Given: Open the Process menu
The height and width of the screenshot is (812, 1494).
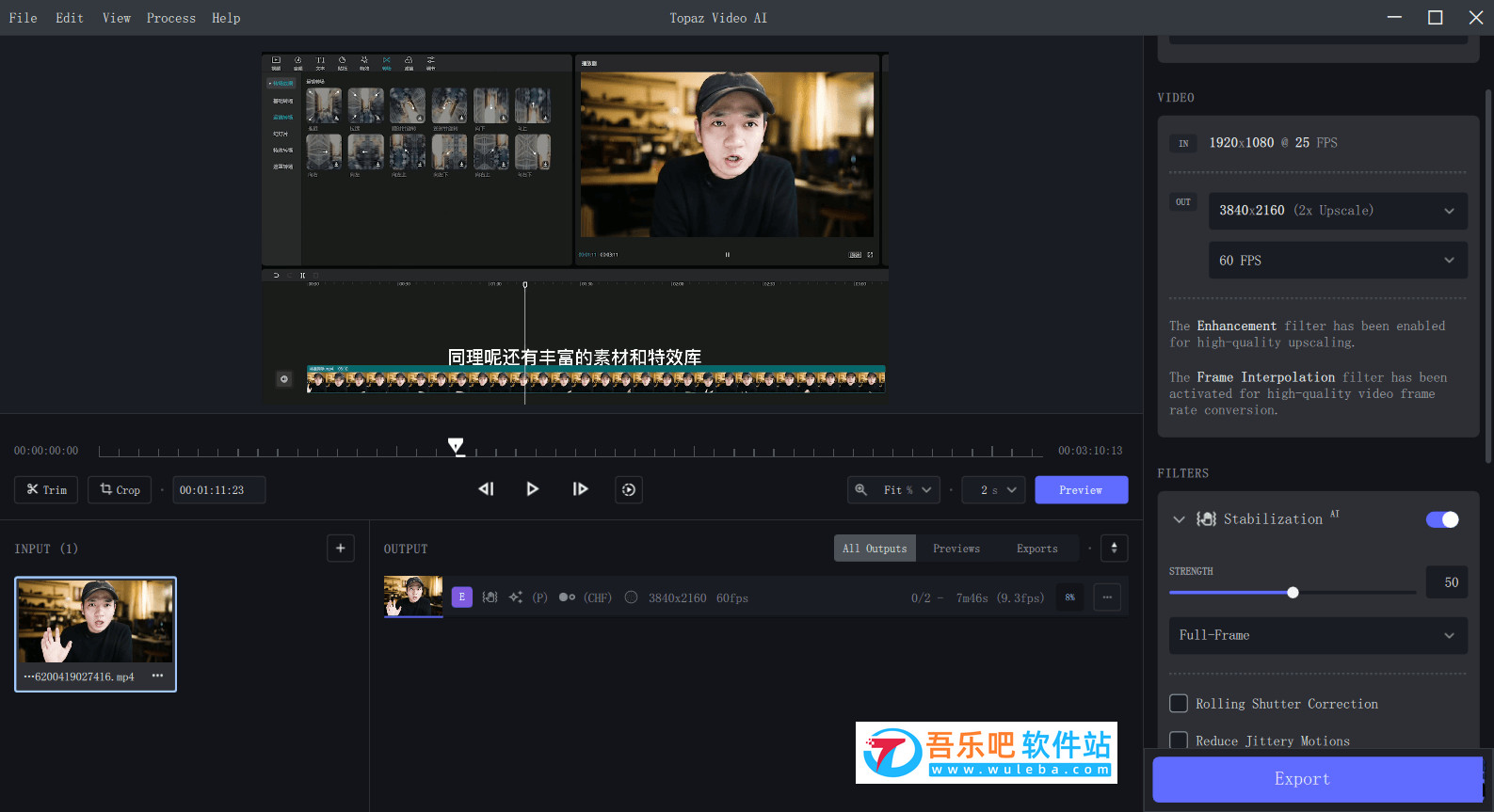Looking at the screenshot, I should point(171,18).
